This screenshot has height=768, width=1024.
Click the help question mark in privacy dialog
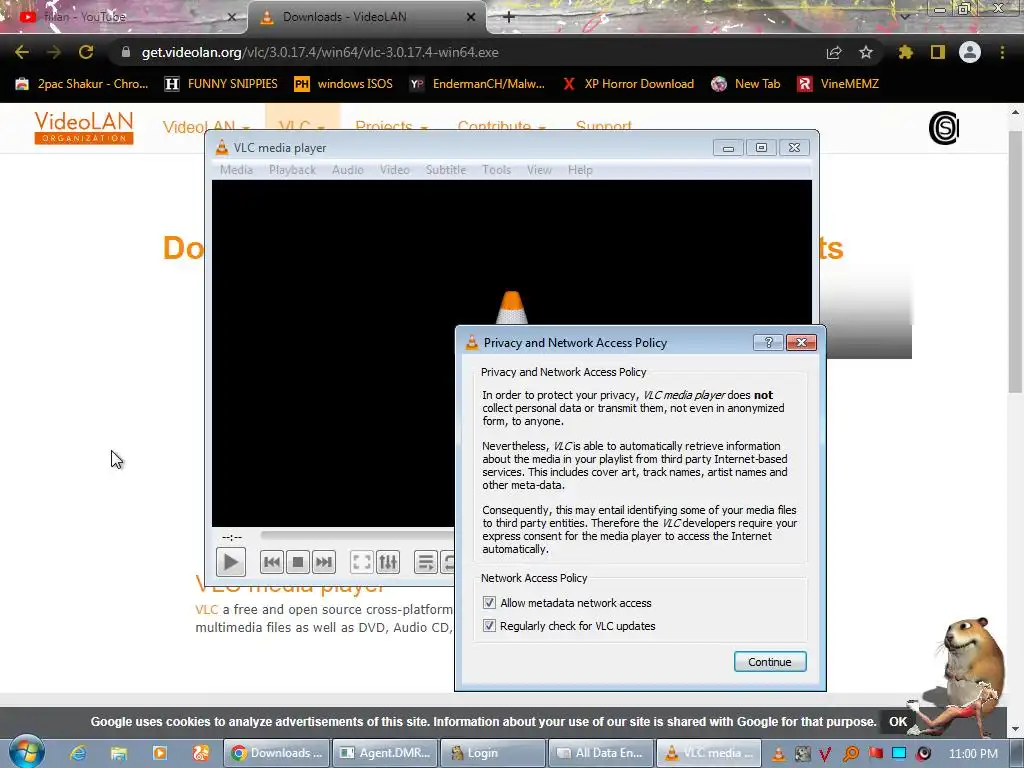768,342
